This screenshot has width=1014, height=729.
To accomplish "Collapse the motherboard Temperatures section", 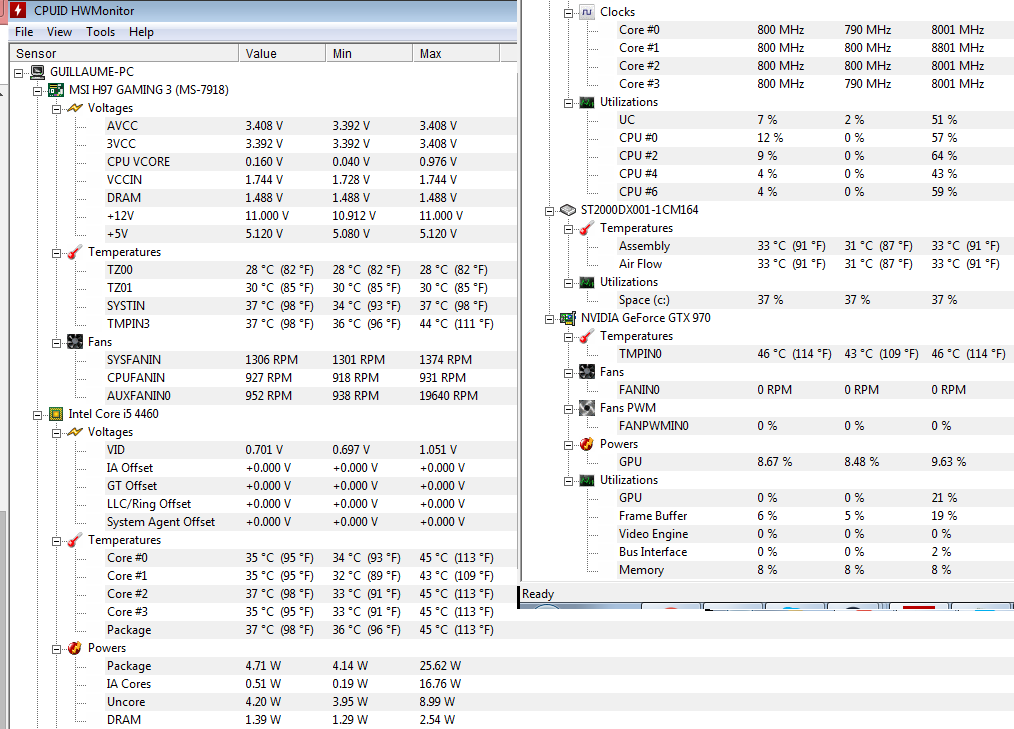I will (x=56, y=253).
